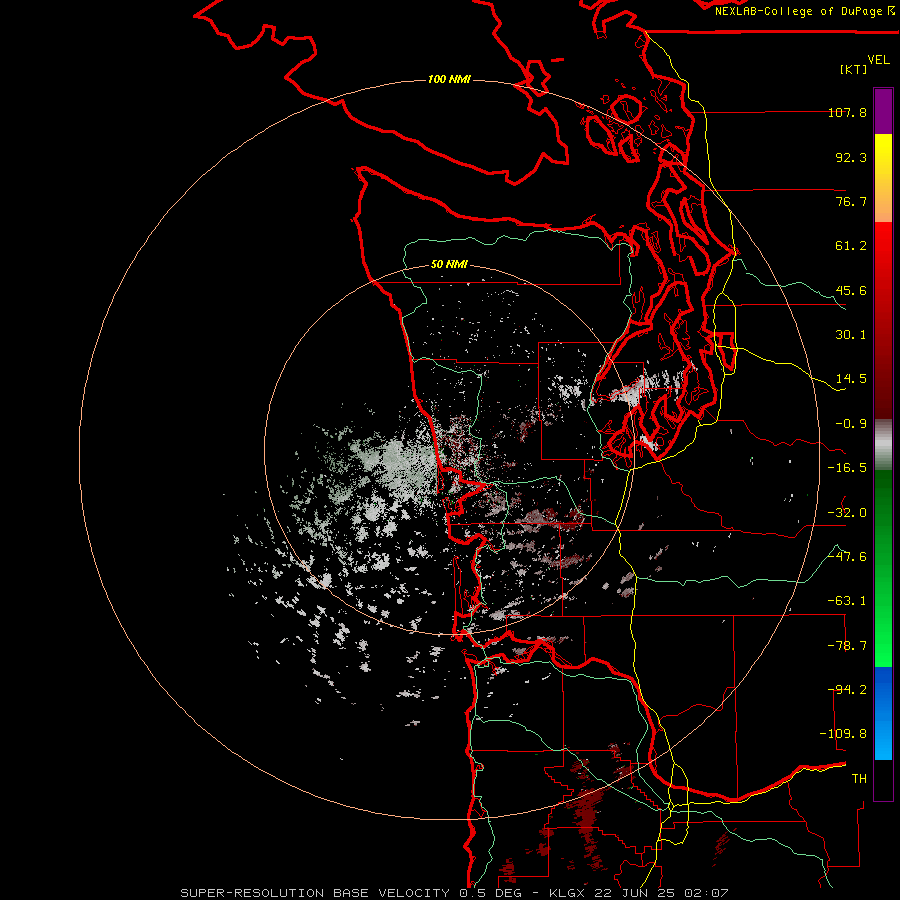
Task: Click the -63.1 velocity scale value
Action: (847, 601)
